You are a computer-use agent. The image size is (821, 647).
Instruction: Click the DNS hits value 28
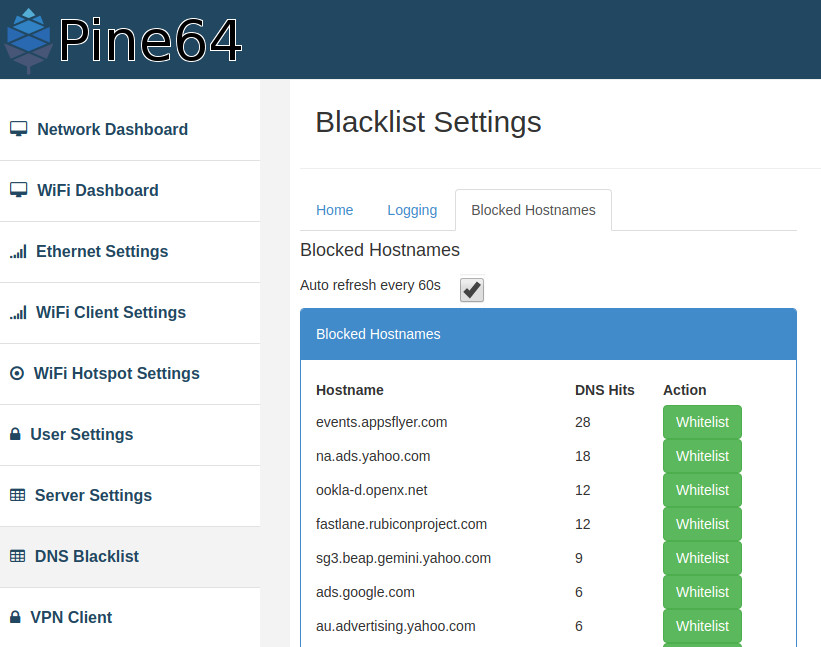click(x=582, y=422)
